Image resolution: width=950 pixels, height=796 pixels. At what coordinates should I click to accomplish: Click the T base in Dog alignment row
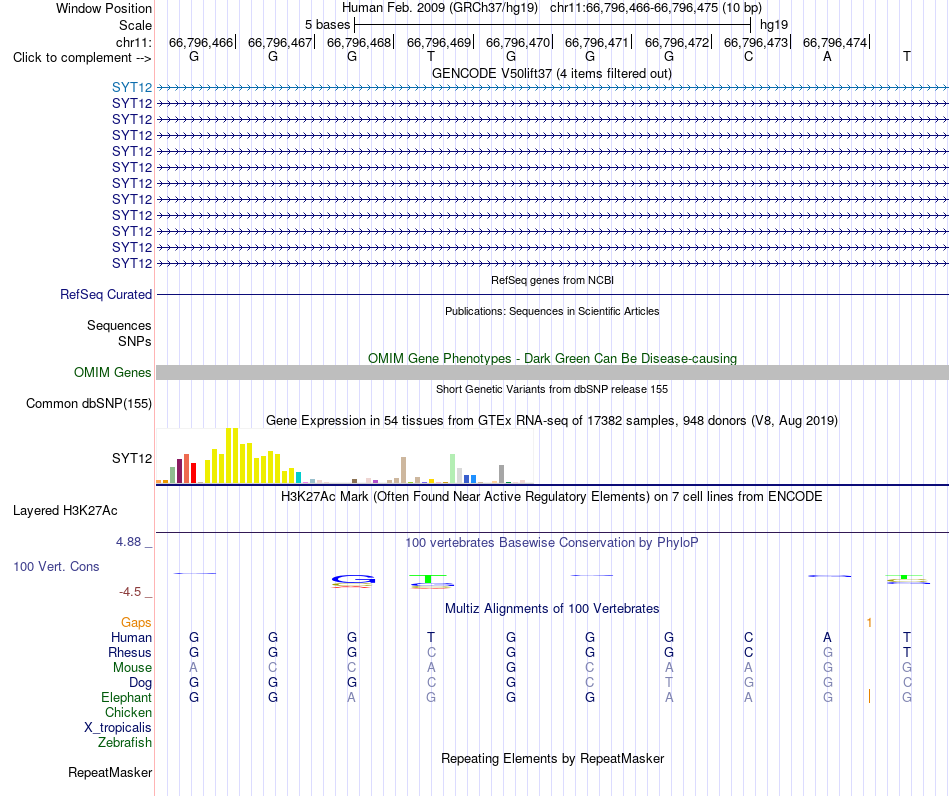(669, 683)
